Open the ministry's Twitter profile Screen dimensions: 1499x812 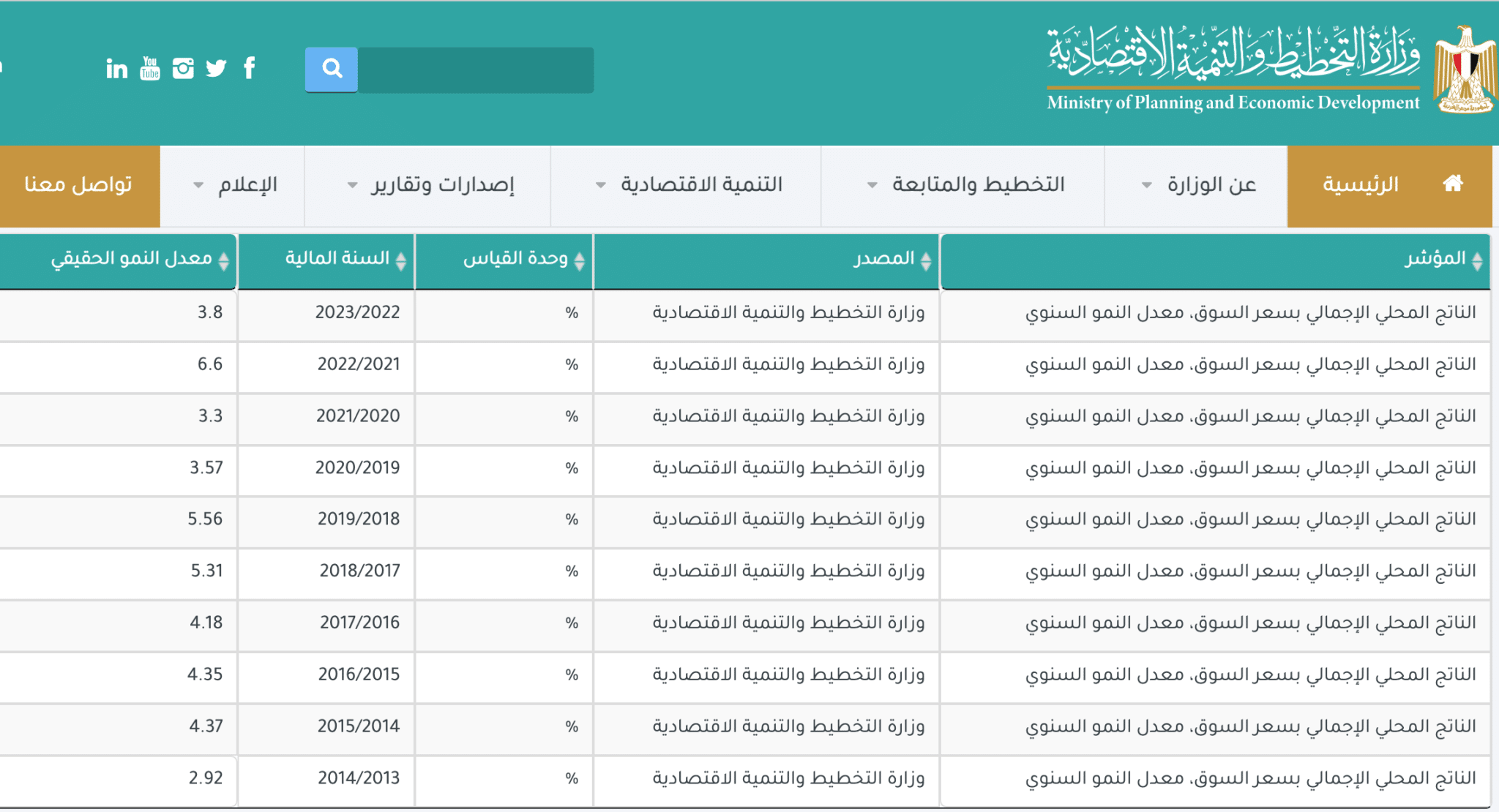(x=217, y=69)
